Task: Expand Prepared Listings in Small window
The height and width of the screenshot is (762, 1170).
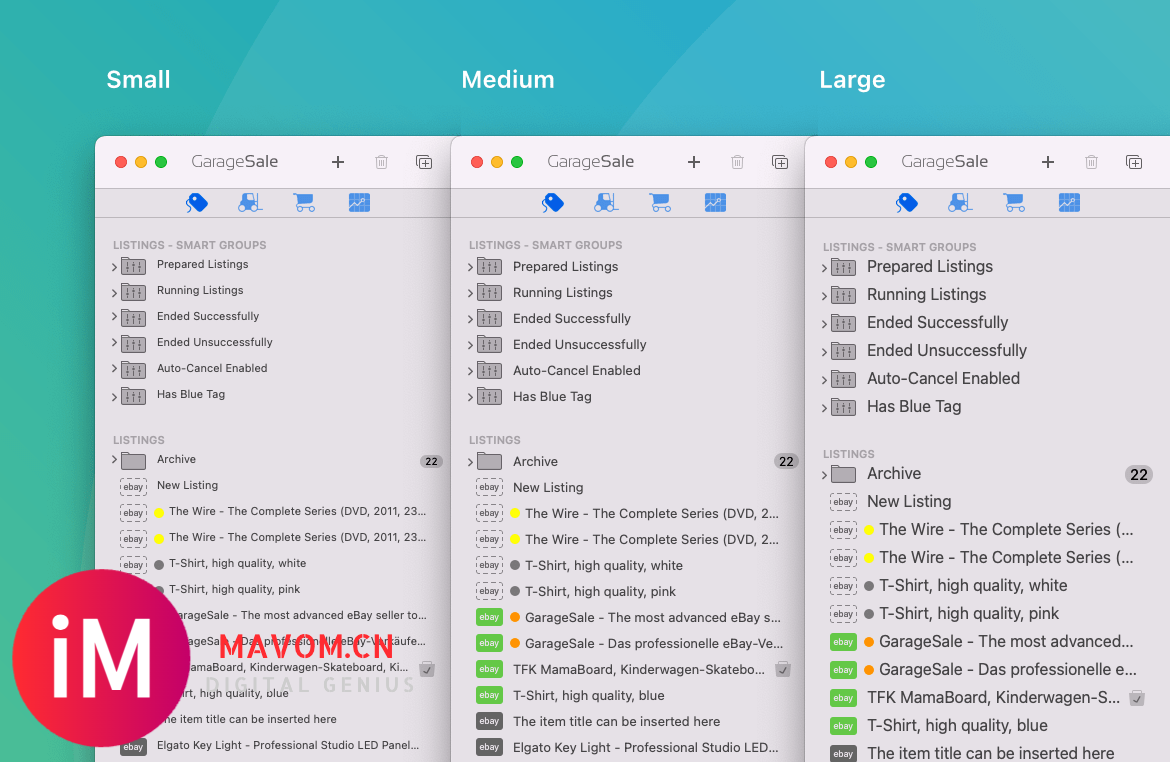Action: click(114, 266)
